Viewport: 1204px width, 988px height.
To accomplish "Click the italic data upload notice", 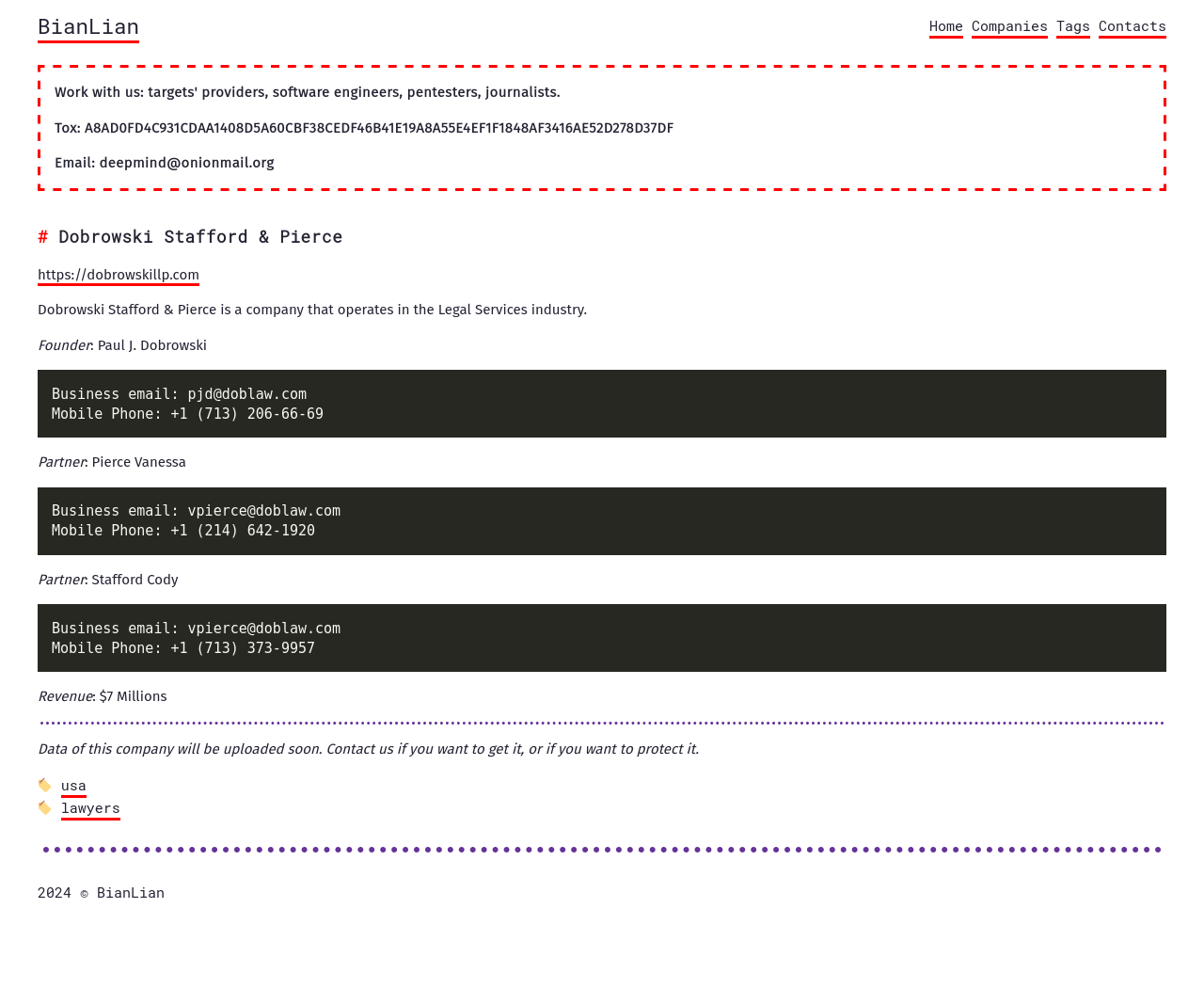I will (368, 749).
